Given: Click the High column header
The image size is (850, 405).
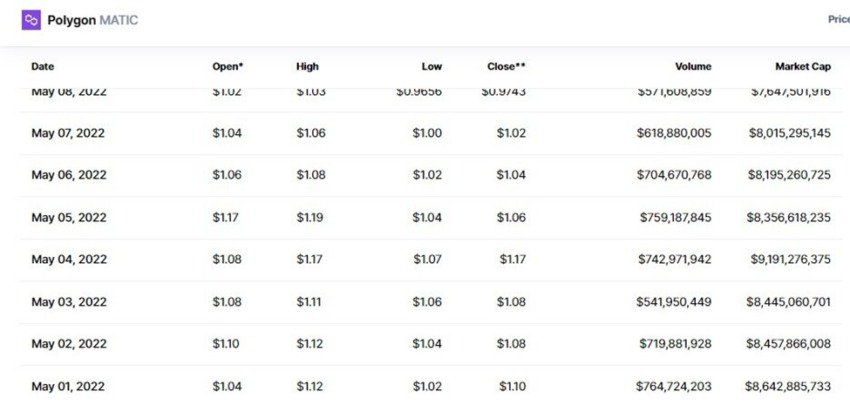Looking at the screenshot, I should pyautogui.click(x=307, y=67).
